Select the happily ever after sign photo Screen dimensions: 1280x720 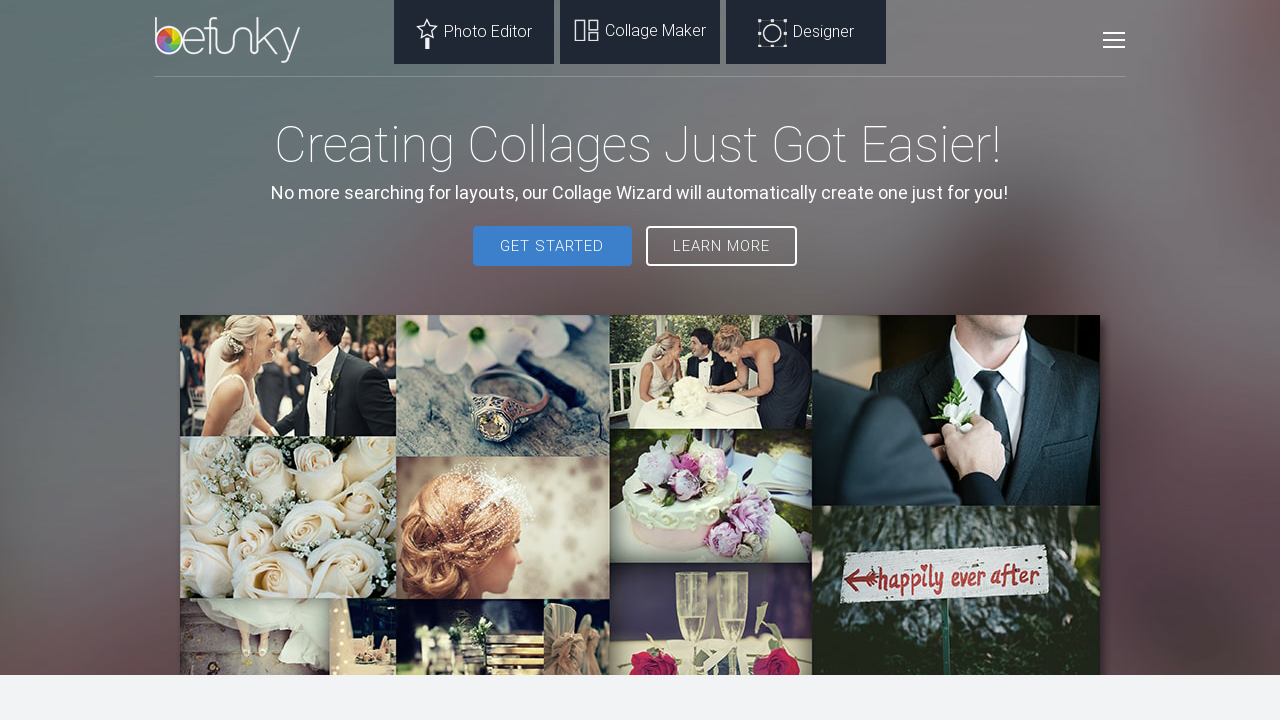tap(956, 590)
